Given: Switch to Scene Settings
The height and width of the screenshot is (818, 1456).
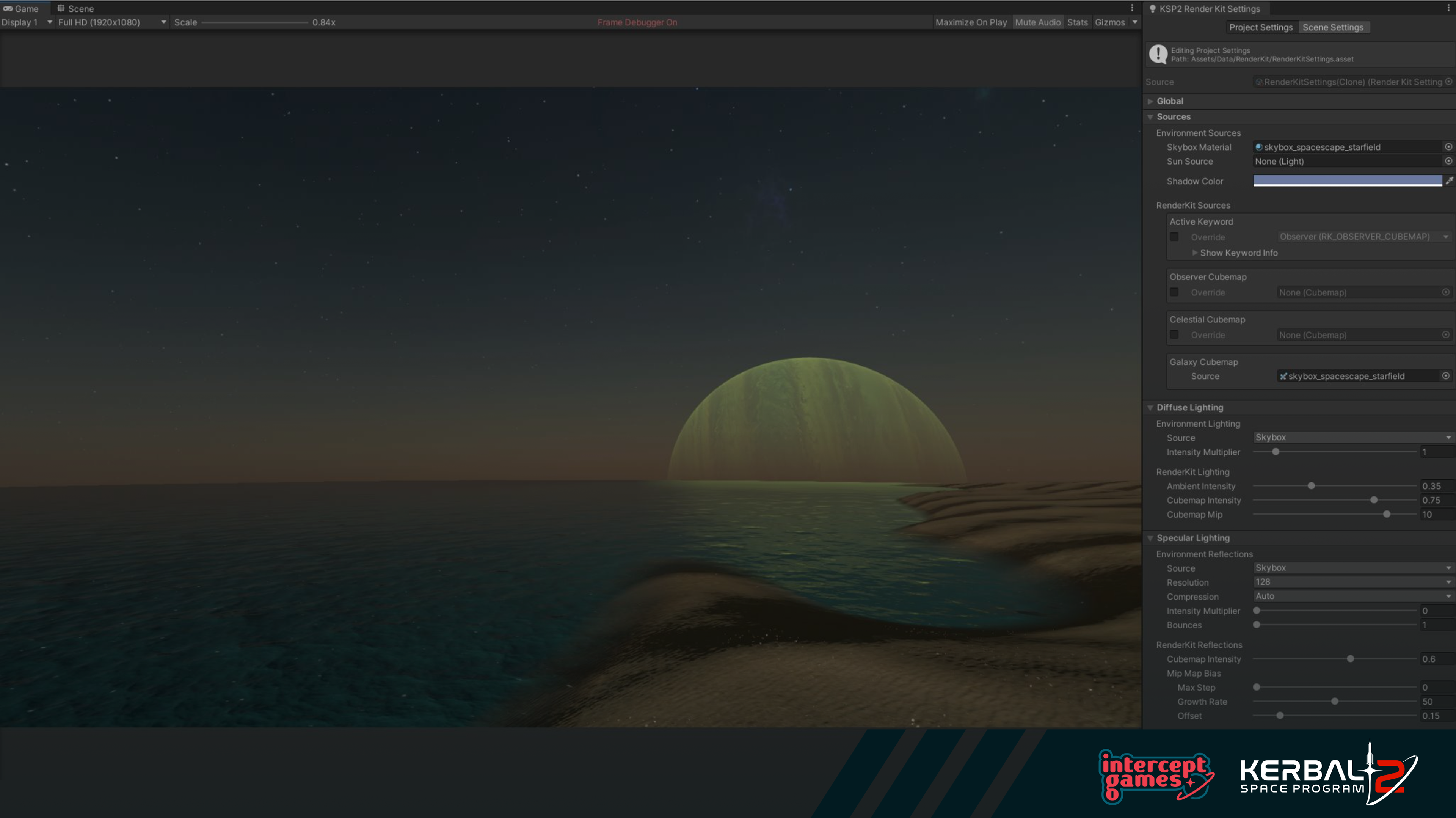Looking at the screenshot, I should (x=1333, y=27).
